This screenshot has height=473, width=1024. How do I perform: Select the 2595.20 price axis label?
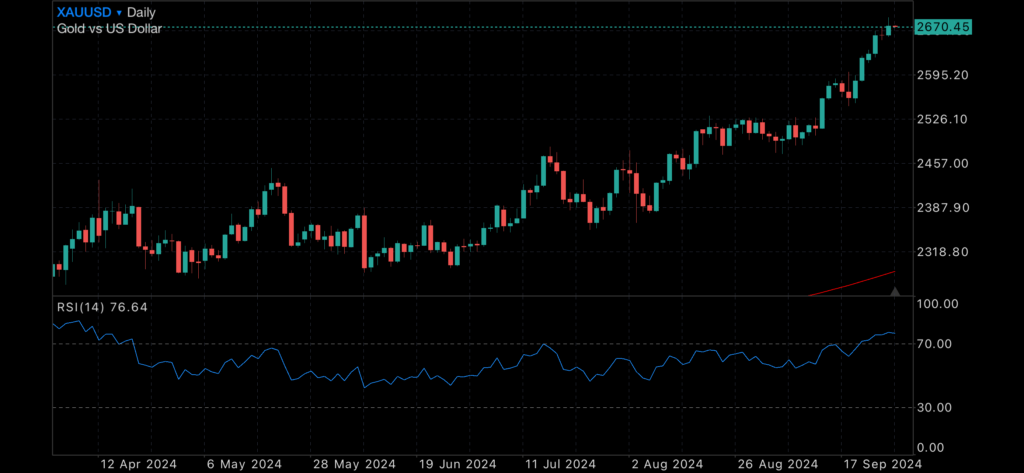point(942,75)
